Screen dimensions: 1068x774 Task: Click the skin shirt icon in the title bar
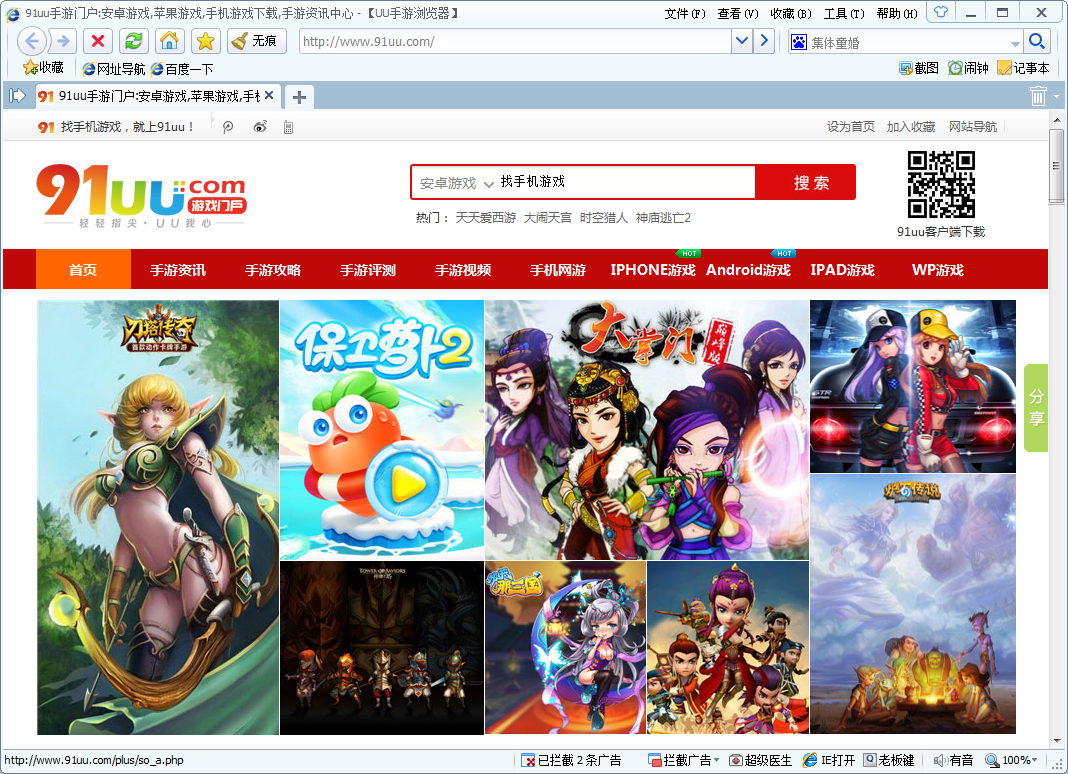(941, 12)
